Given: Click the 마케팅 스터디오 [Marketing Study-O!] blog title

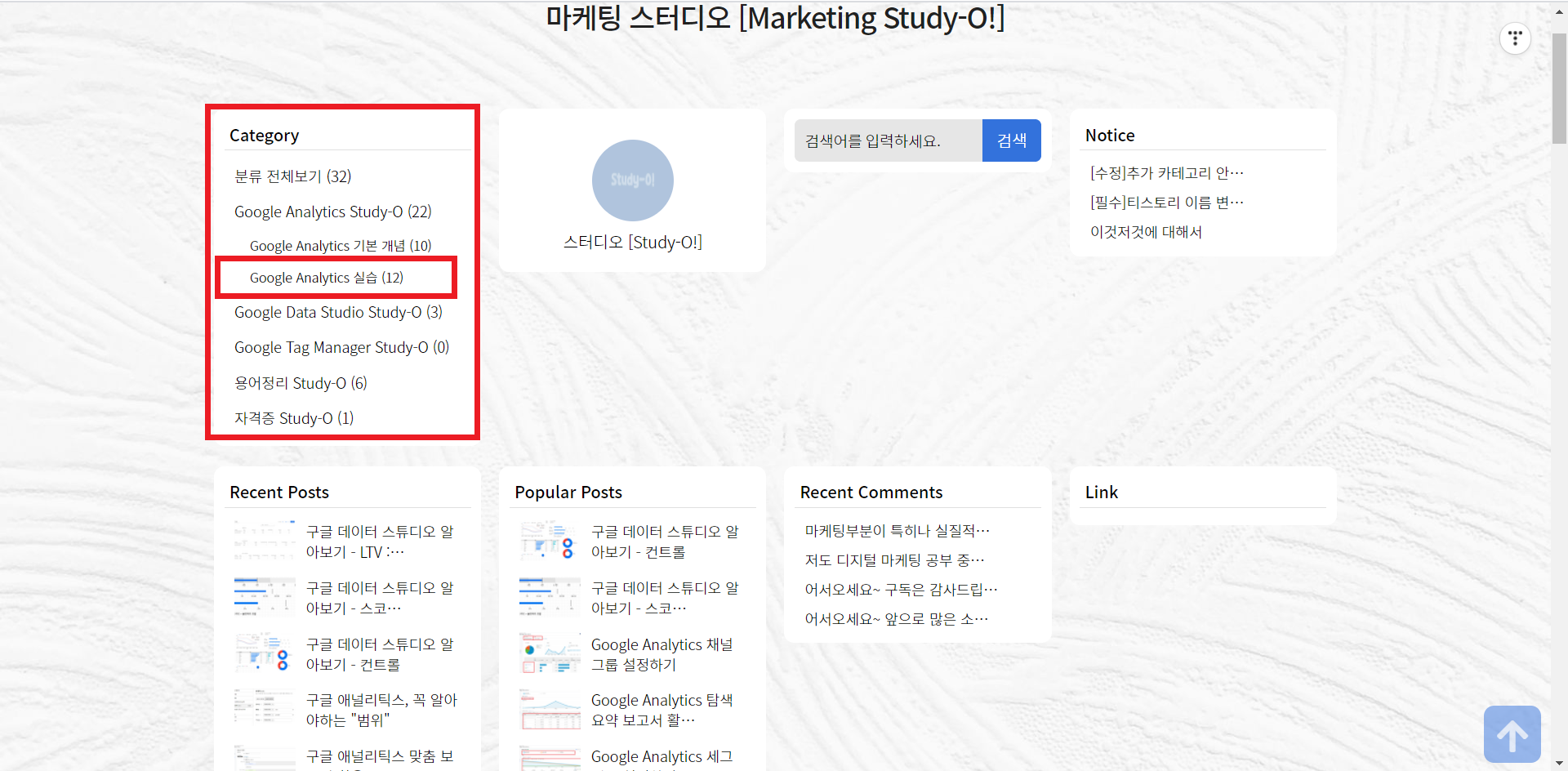Looking at the screenshot, I should 775,18.
